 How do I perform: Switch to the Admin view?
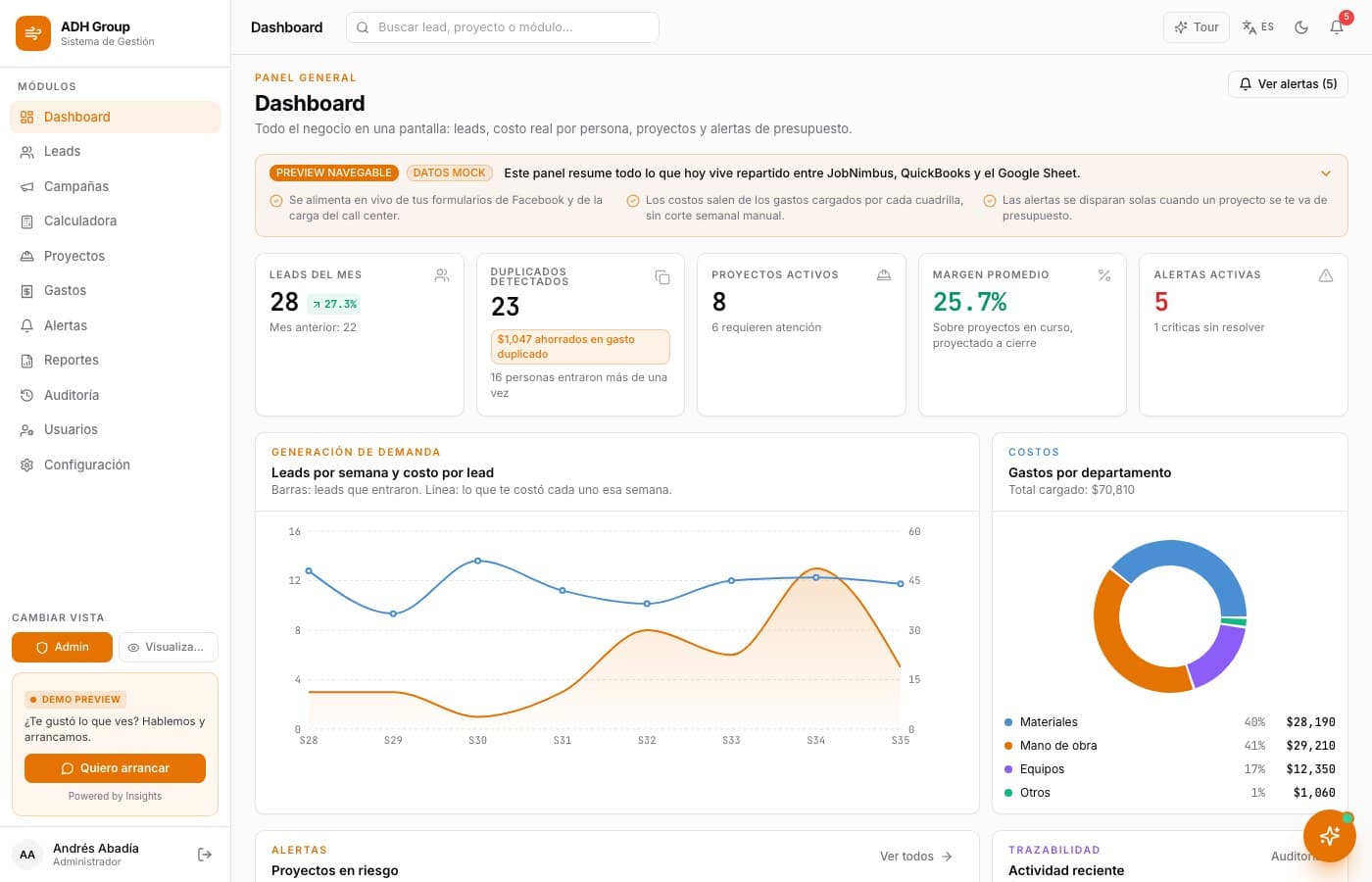click(62, 647)
